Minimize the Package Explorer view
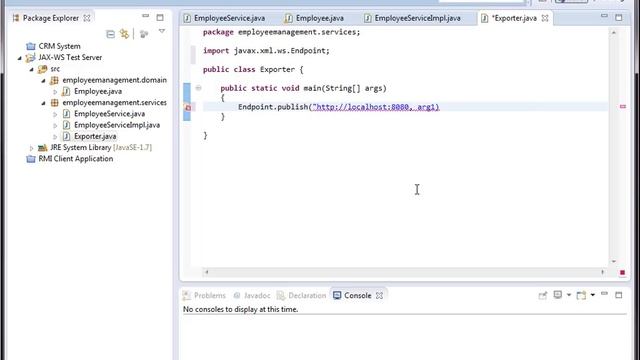Screen dimensions: 640x360 coord(146,16)
